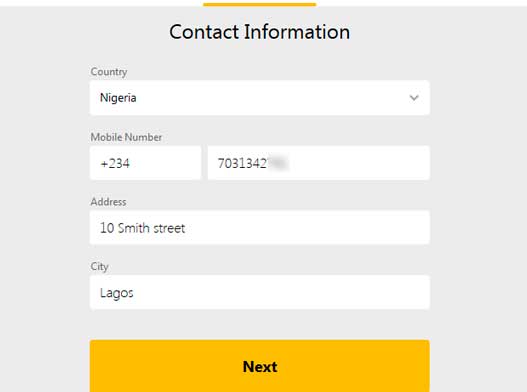
Task: Click the Contact Information heading
Action: point(259,32)
